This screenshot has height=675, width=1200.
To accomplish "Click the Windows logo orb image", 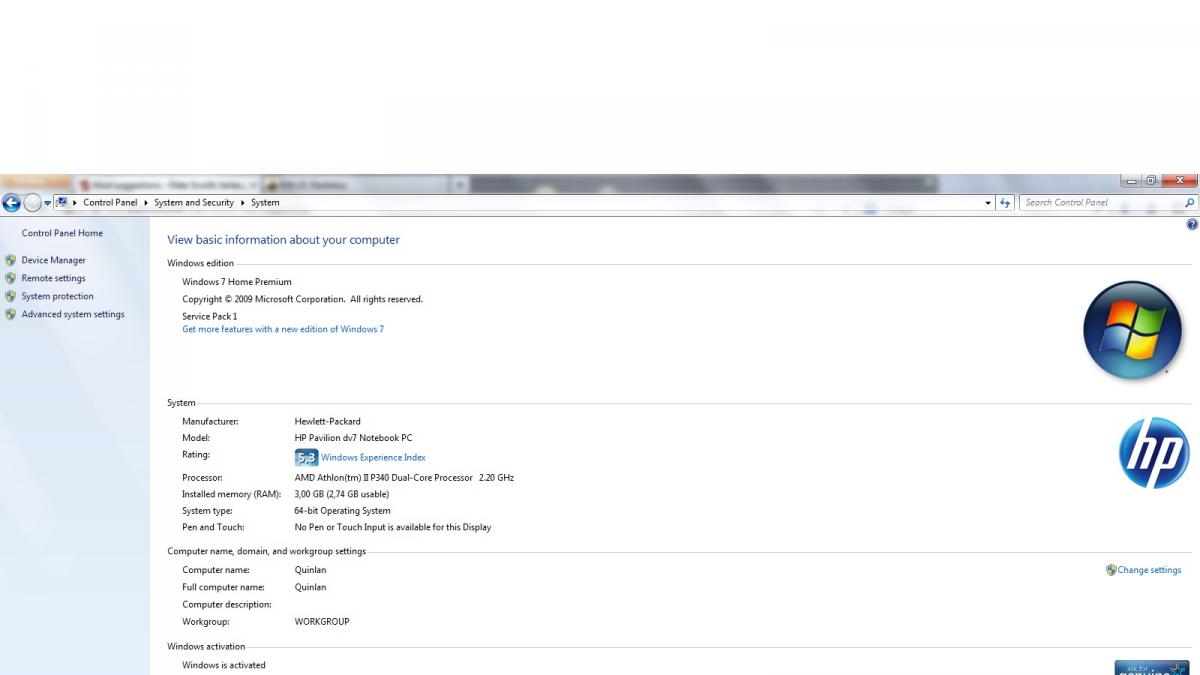I will 1132,331.
